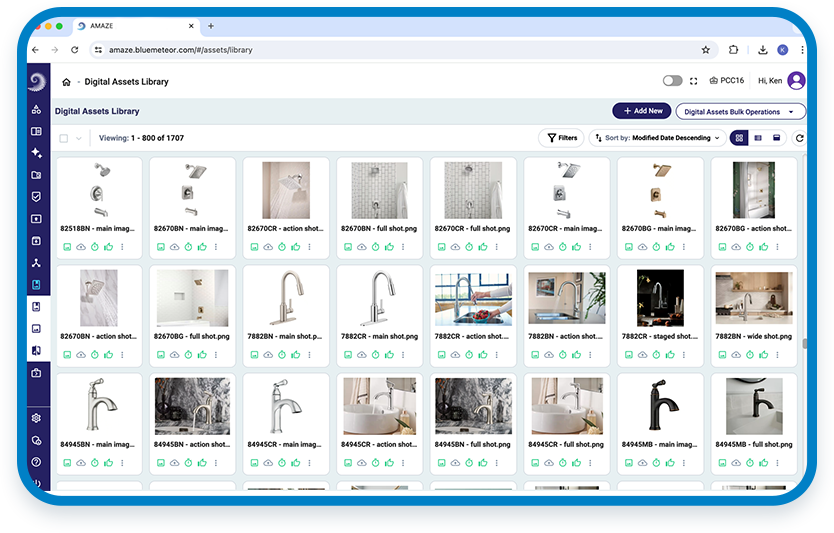Click the browser back arrow

point(36,50)
